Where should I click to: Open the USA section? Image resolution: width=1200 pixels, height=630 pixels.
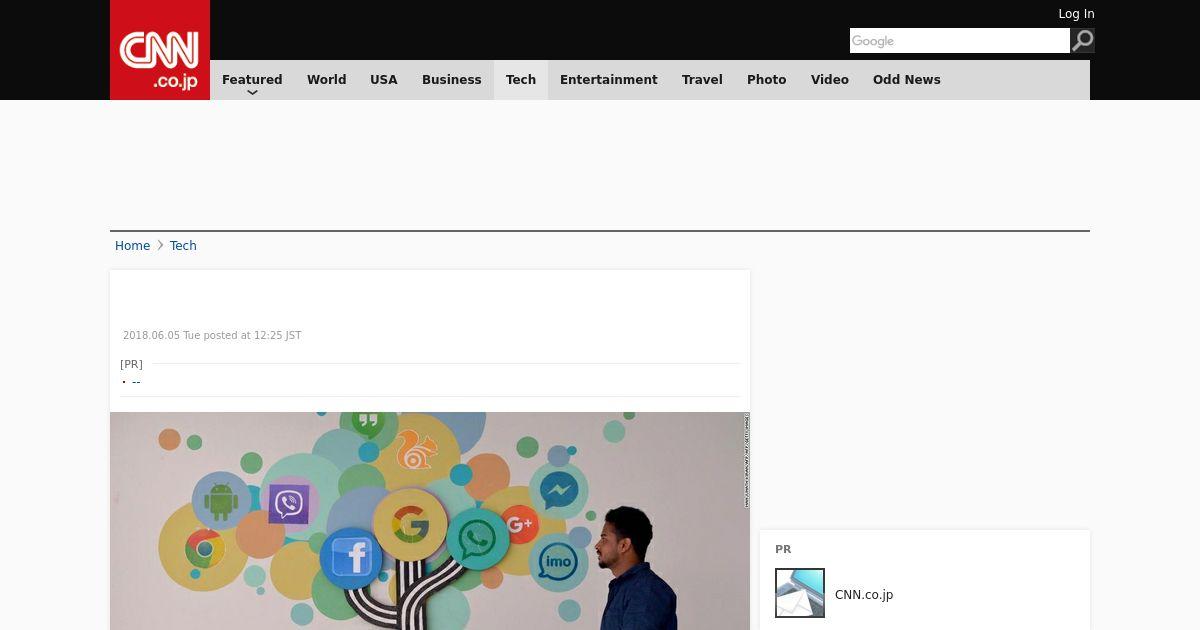click(x=384, y=80)
